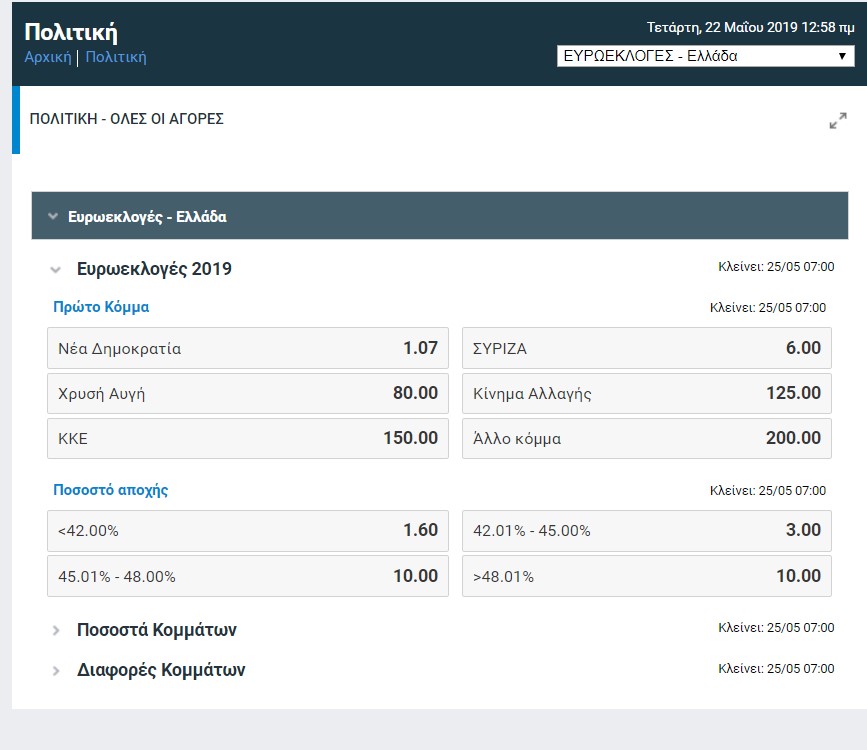
Task: Click the expand fullscreen arrows icon
Action: [838, 121]
